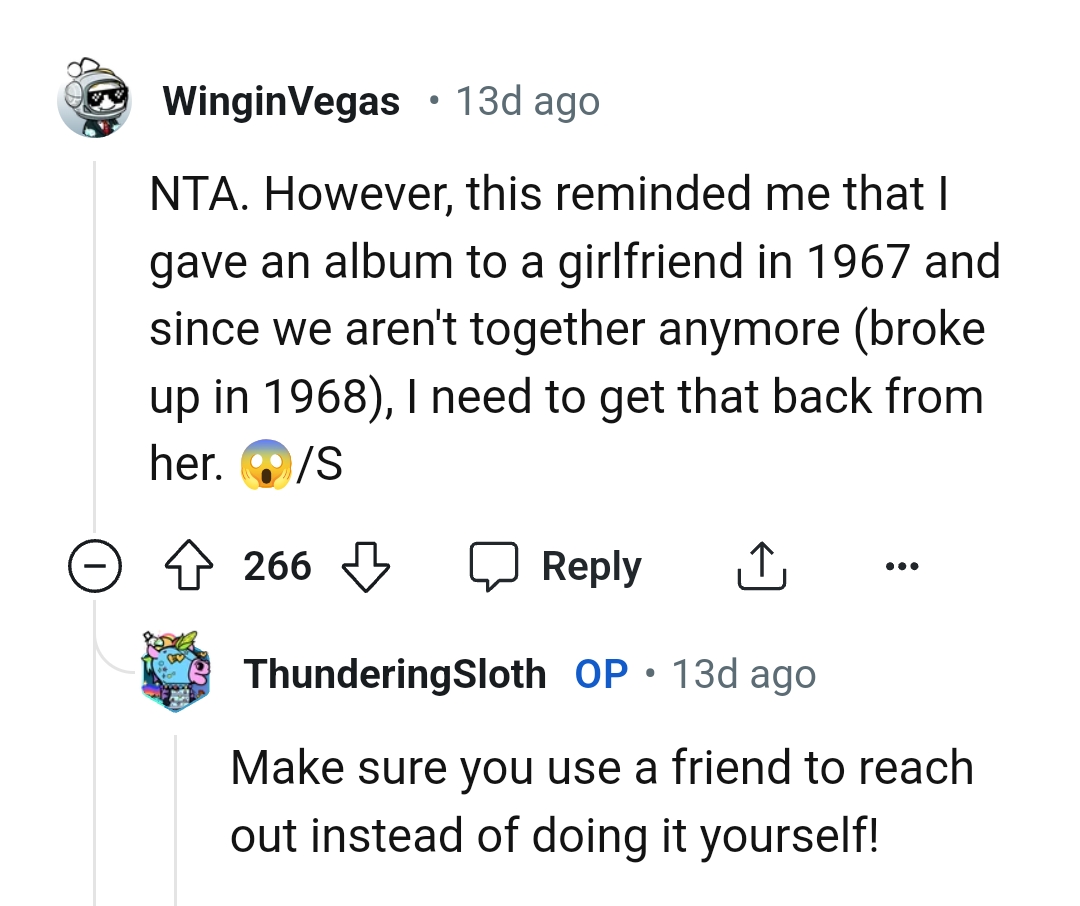Downvote WinginVegas's comment
1080x906 pixels.
[x=365, y=567]
